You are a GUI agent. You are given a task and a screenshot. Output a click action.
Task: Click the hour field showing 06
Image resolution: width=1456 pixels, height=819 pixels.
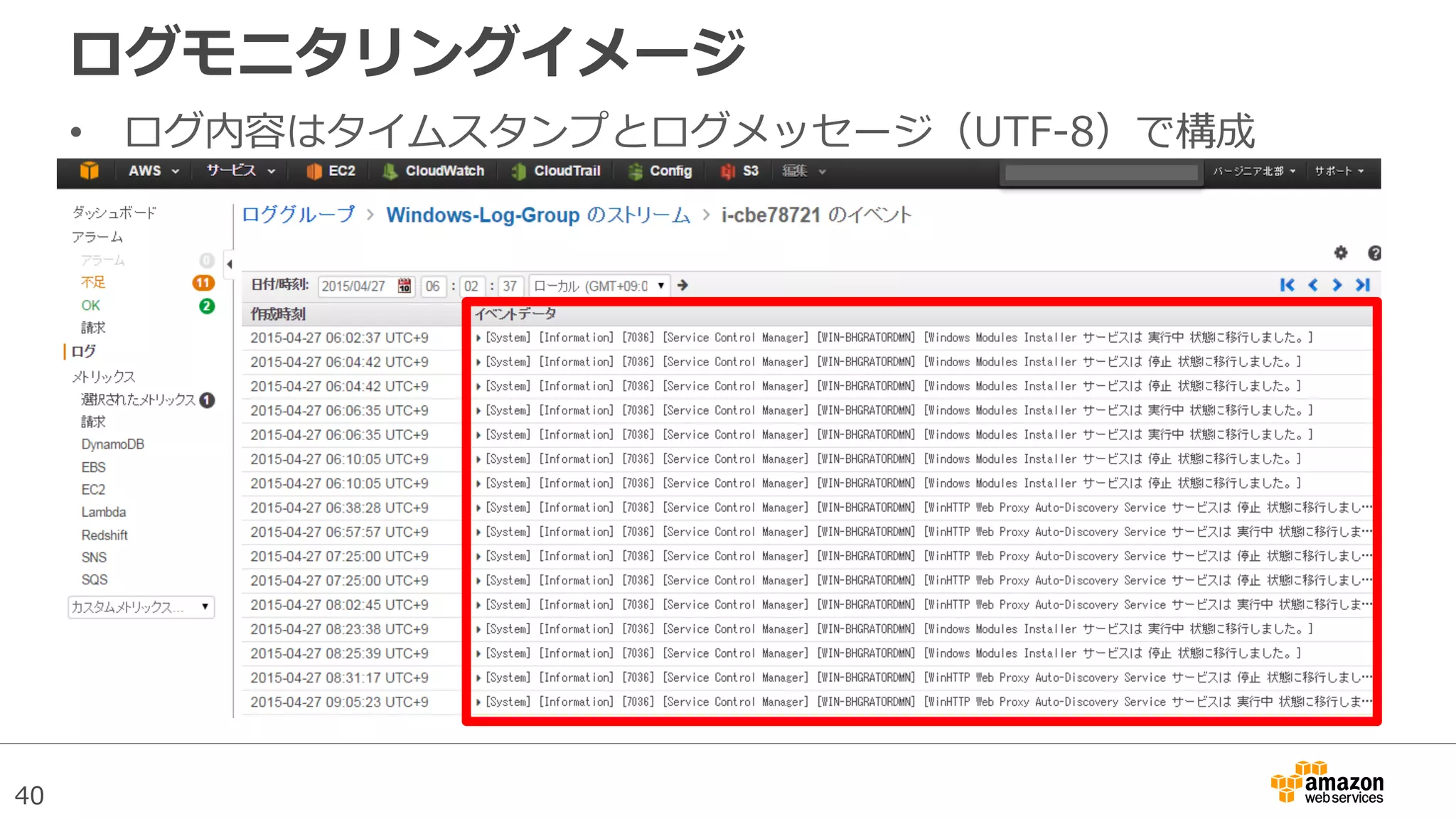(432, 286)
